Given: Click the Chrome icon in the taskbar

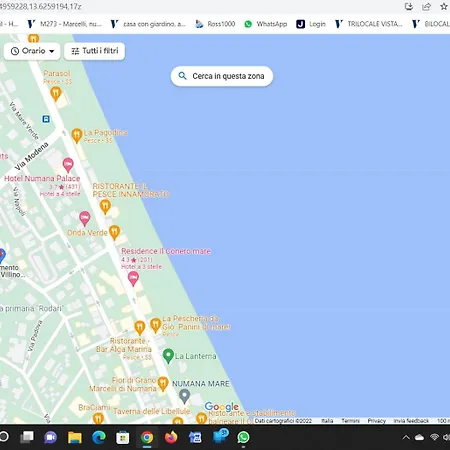Looking at the screenshot, I should [x=147, y=437].
